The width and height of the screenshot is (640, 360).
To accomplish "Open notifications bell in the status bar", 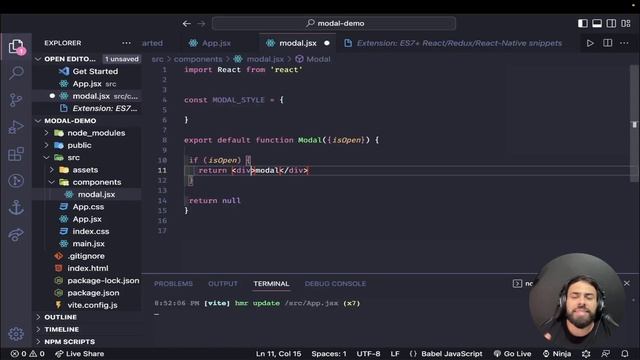I will (625, 354).
